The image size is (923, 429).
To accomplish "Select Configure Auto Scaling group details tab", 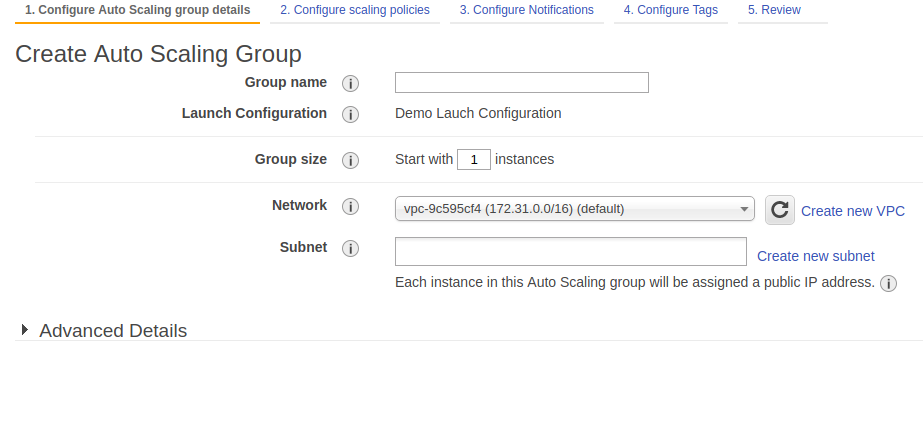I will click(x=137, y=10).
